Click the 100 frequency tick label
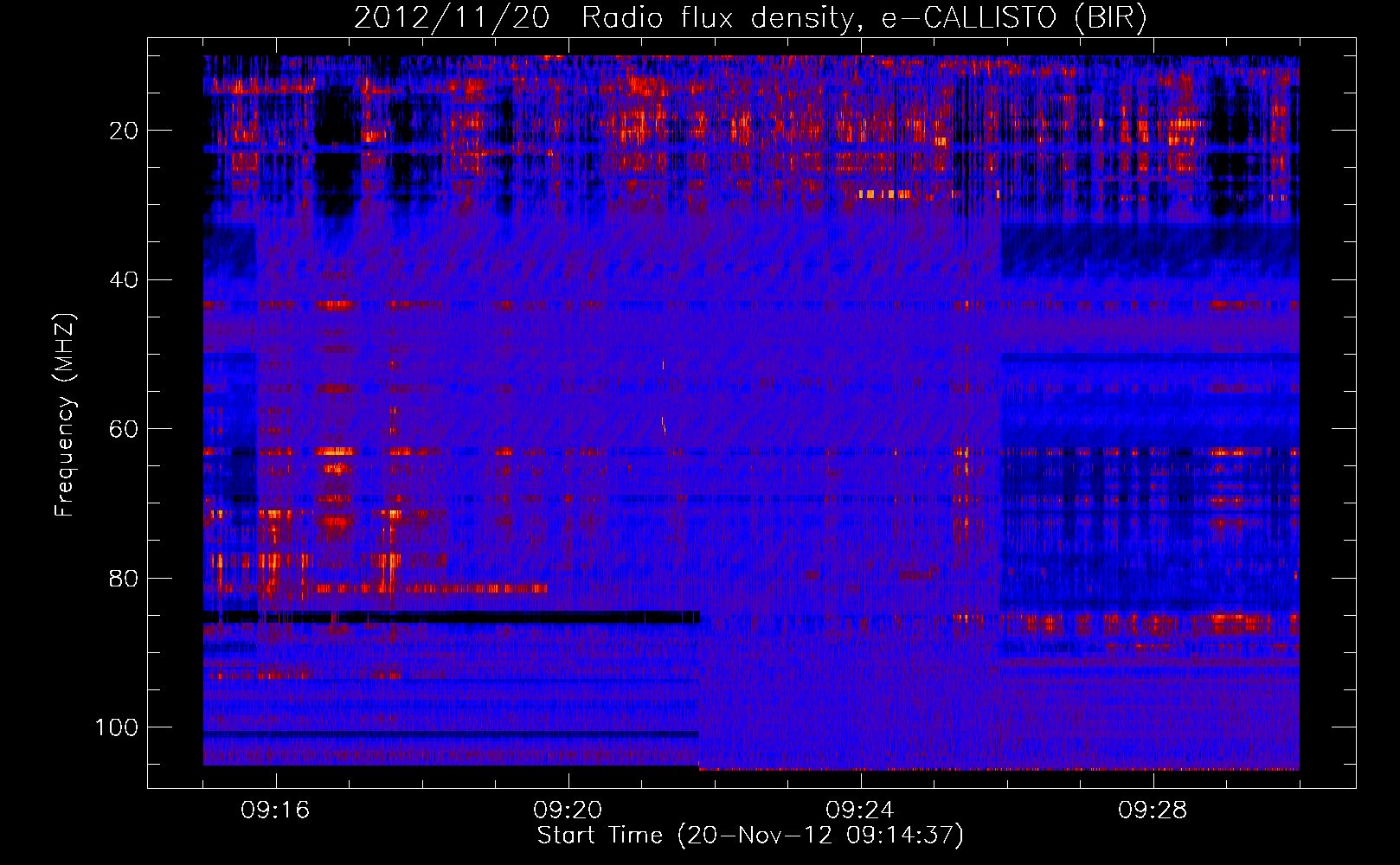1400x865 pixels. [117, 727]
